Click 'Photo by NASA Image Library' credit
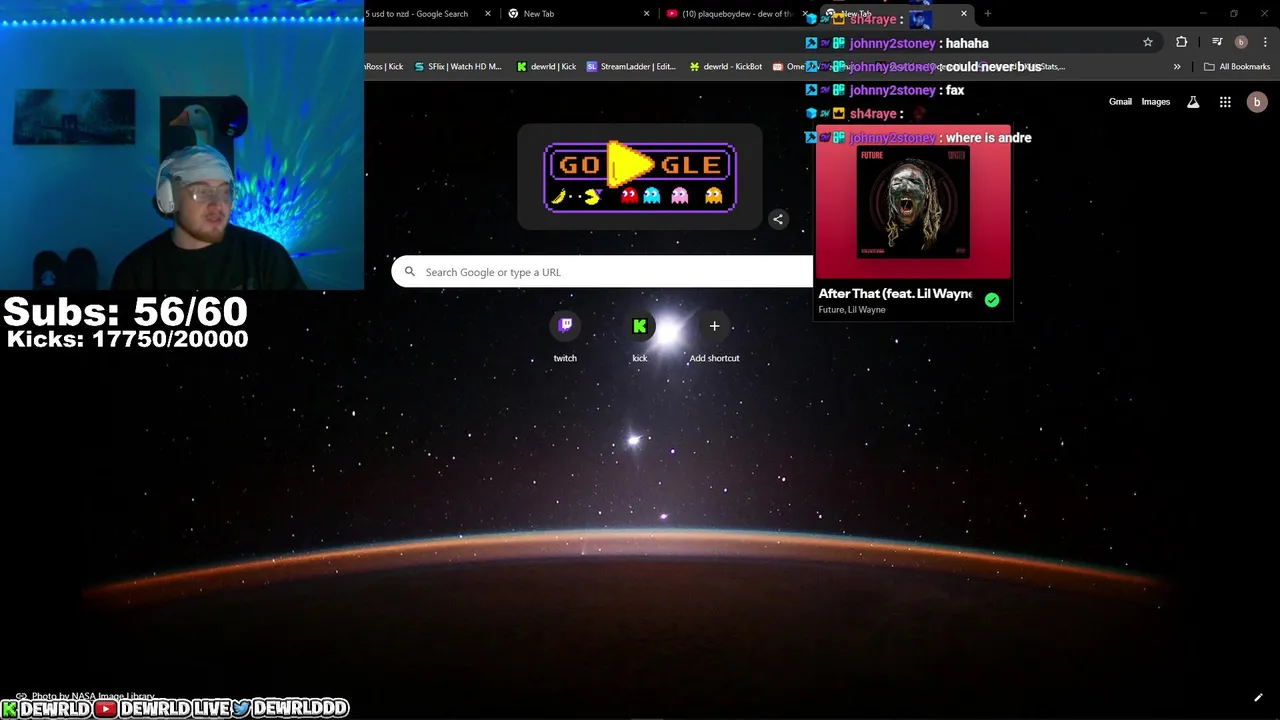1280x720 pixels. coord(85,696)
